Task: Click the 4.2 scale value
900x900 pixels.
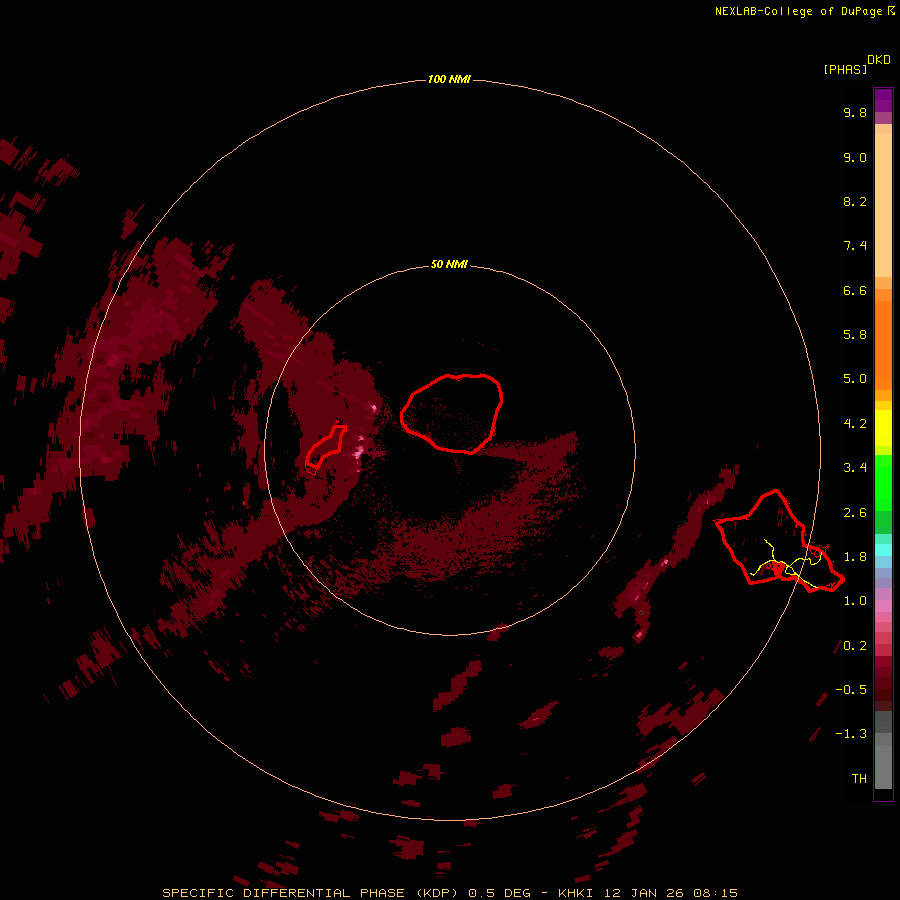Action: 855,424
